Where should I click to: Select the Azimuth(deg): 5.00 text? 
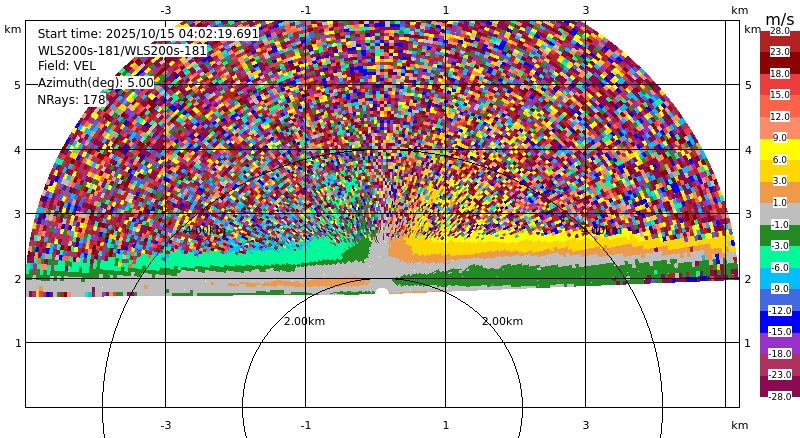95,83
